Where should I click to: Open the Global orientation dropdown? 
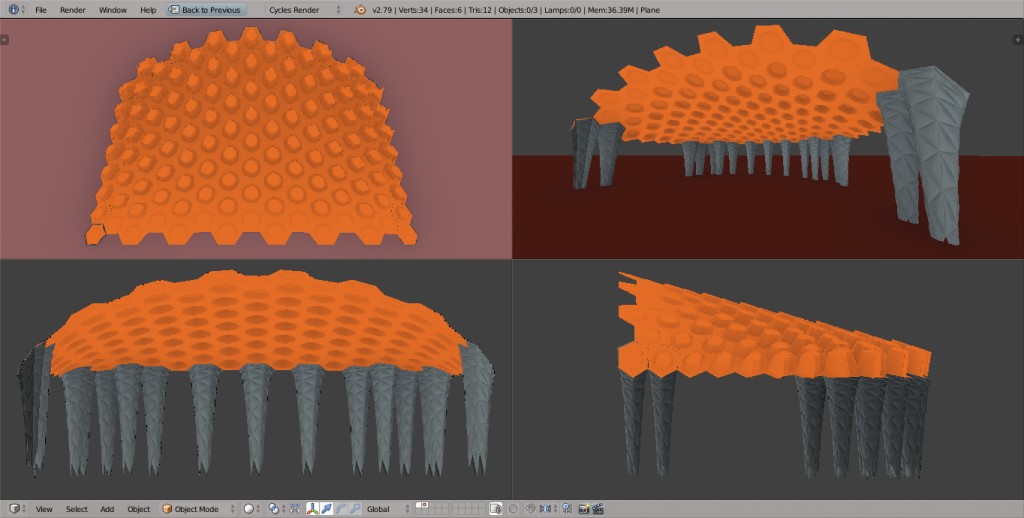386,509
